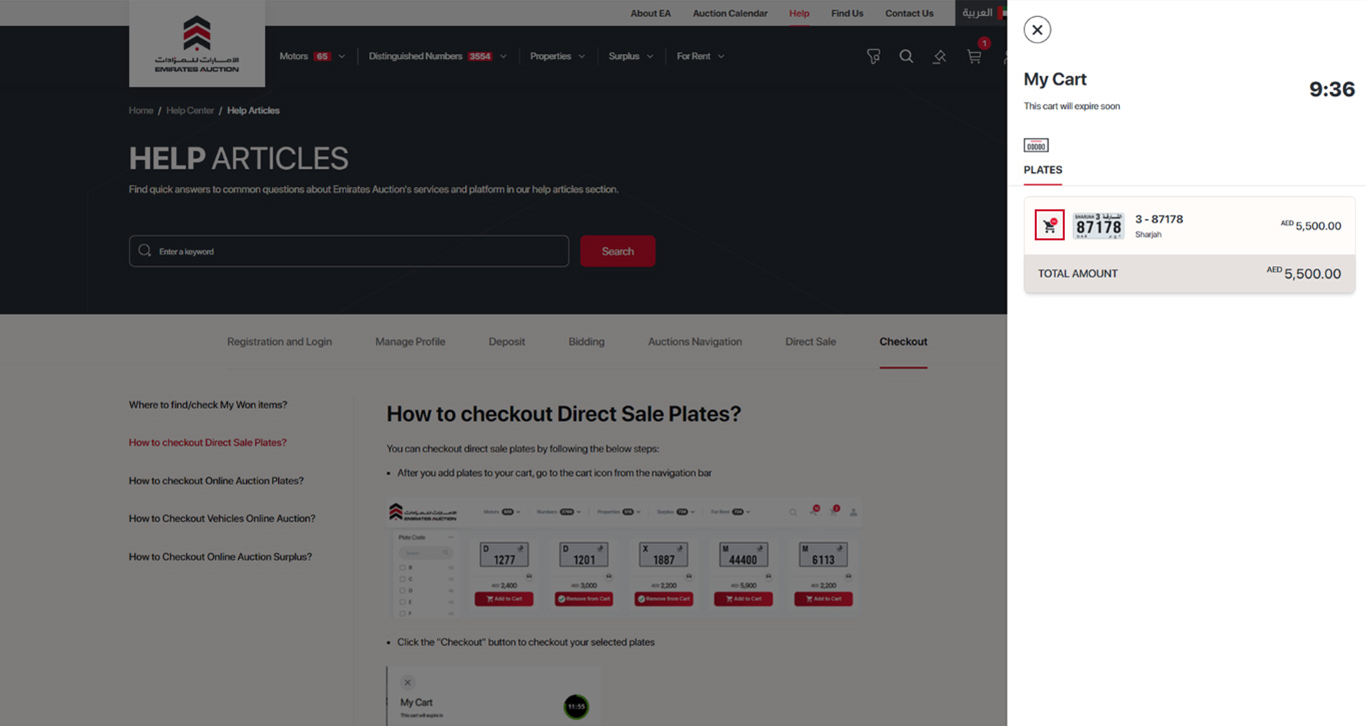This screenshot has height=726, width=1366.
Task: Click the Sharjah 87178 plate thumbnail
Action: point(1098,226)
